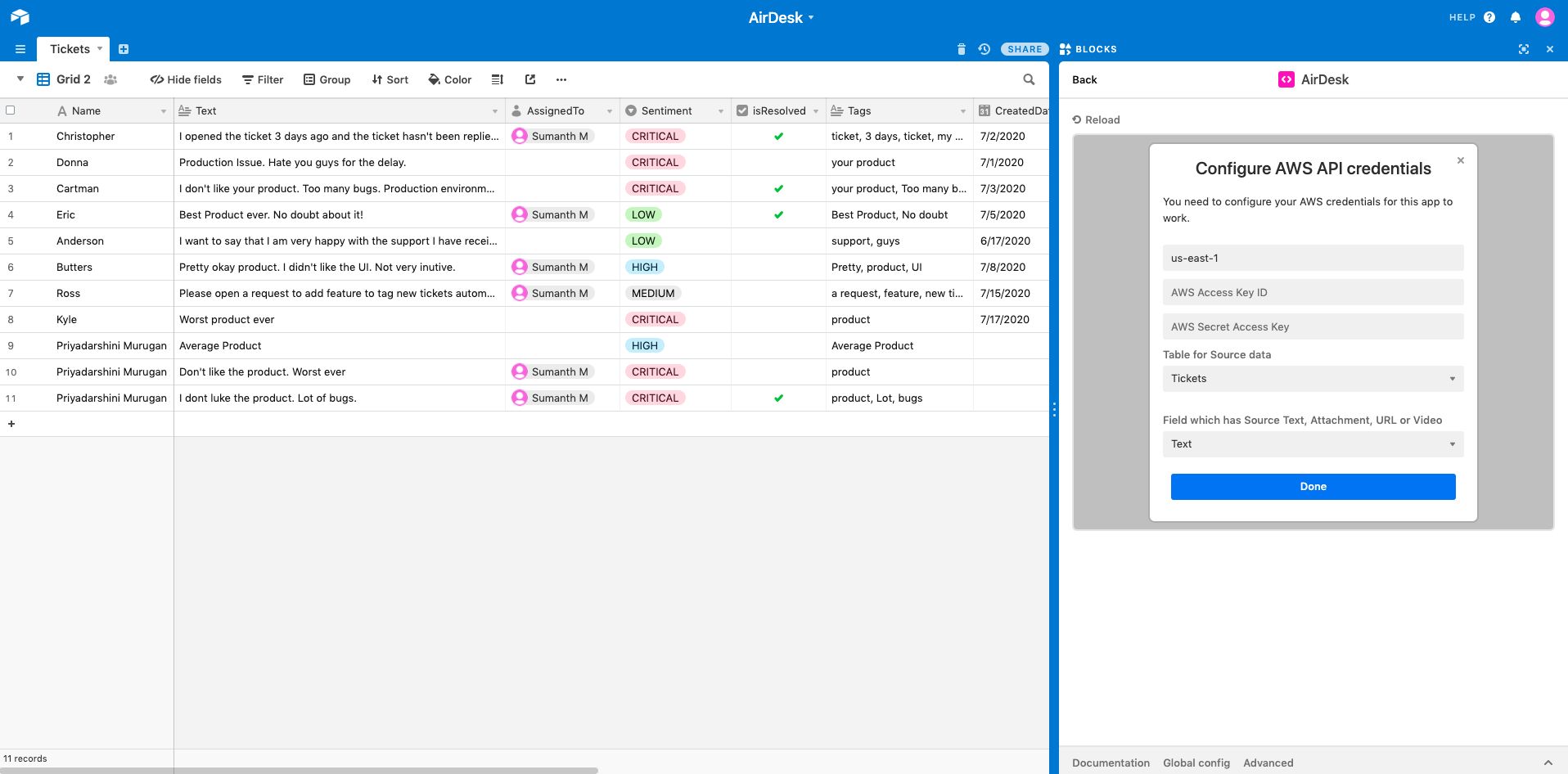Viewport: 1568px width, 774px height.
Task: Click the Hide fields button
Action: pyautogui.click(x=186, y=79)
